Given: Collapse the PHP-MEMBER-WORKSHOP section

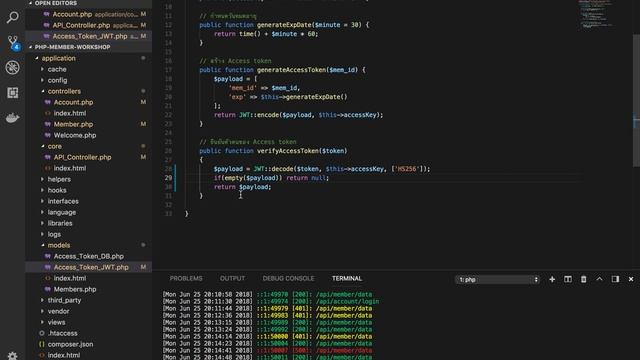Looking at the screenshot, I should [89, 47].
